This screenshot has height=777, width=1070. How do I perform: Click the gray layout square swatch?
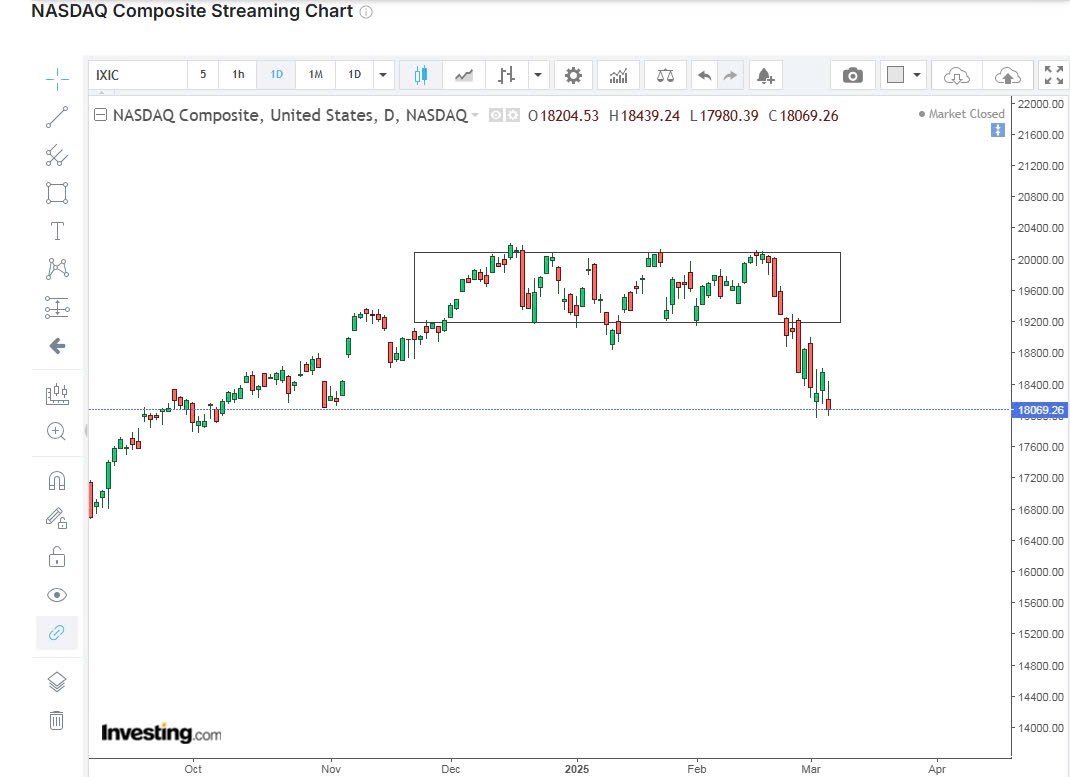tap(895, 74)
